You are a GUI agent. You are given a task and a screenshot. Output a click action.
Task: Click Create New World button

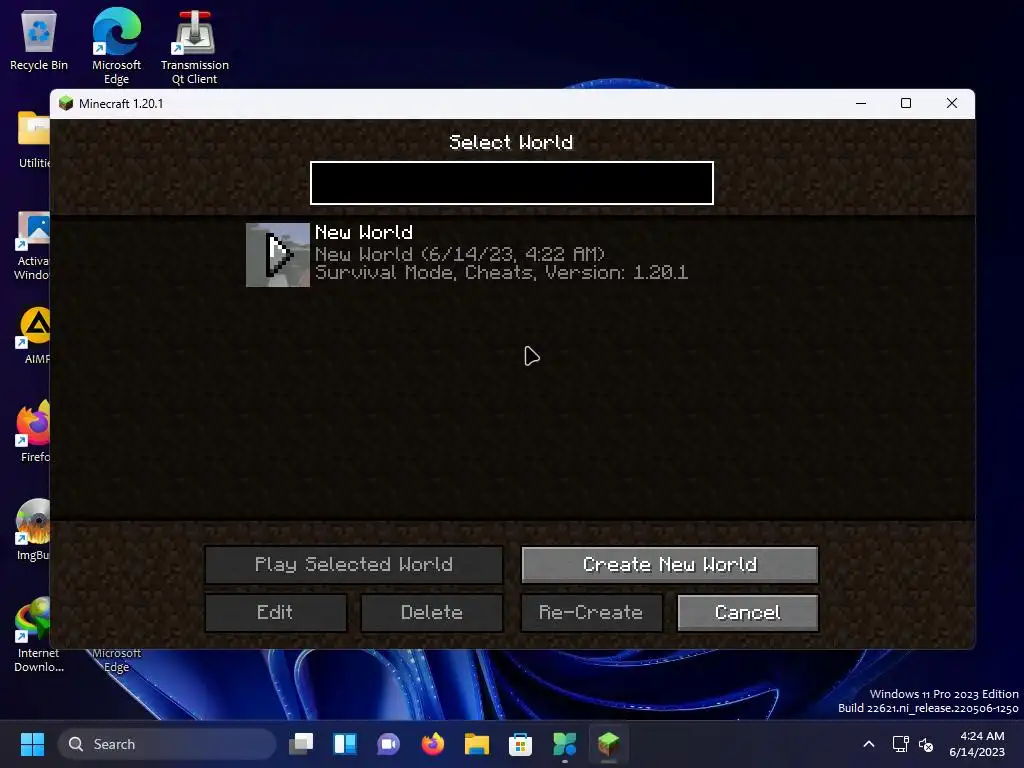click(670, 564)
